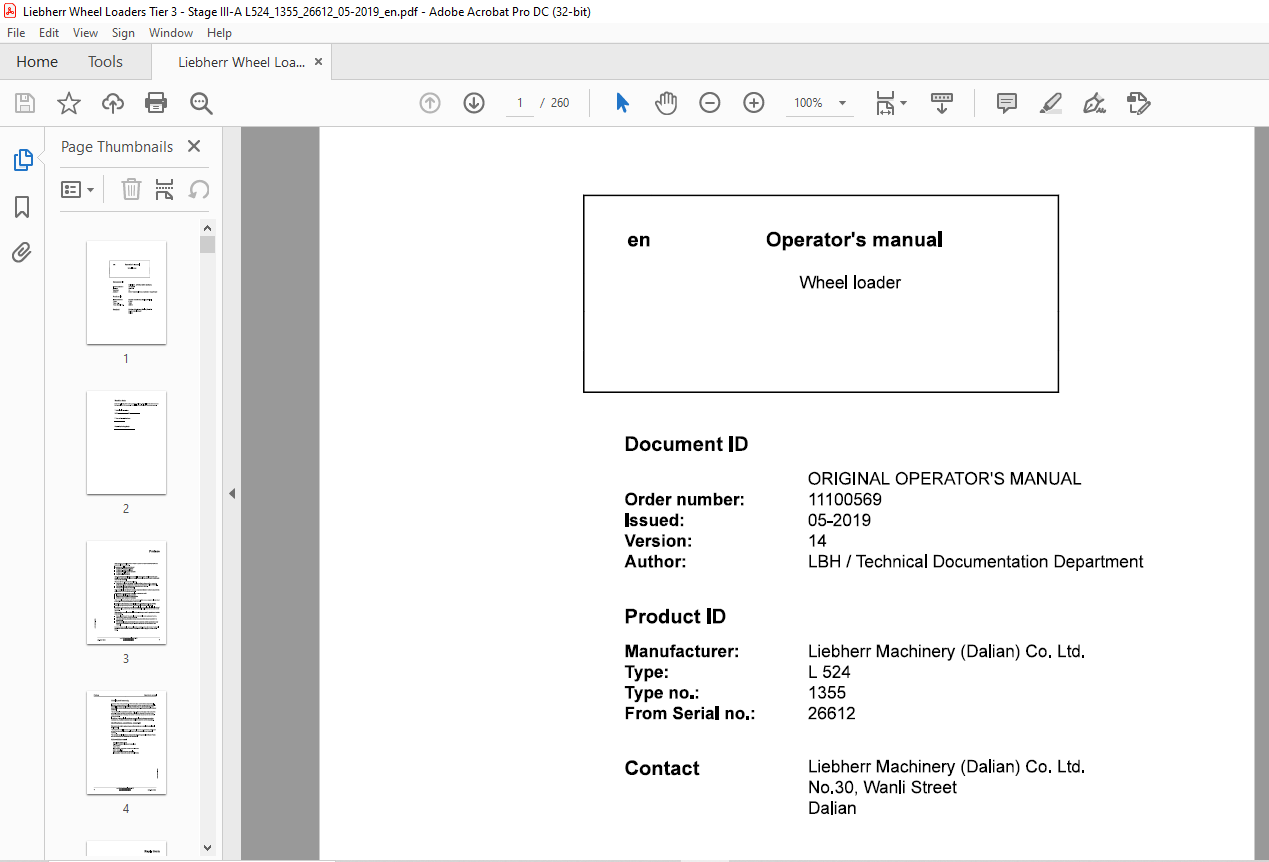The height and width of the screenshot is (862, 1269).
Task: Select page 3 thumbnail
Action: 126,592
